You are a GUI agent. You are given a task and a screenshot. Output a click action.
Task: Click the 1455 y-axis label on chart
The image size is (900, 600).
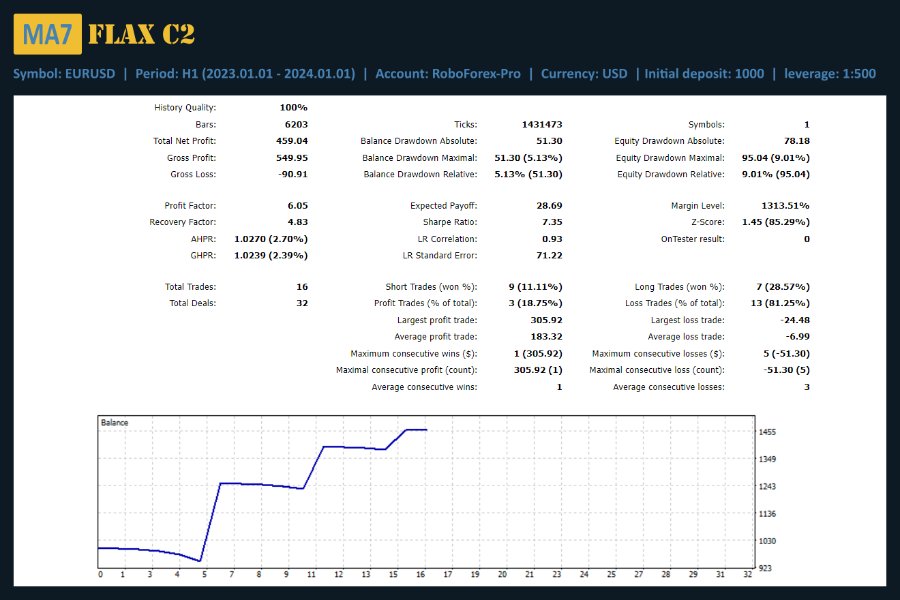tap(767, 432)
